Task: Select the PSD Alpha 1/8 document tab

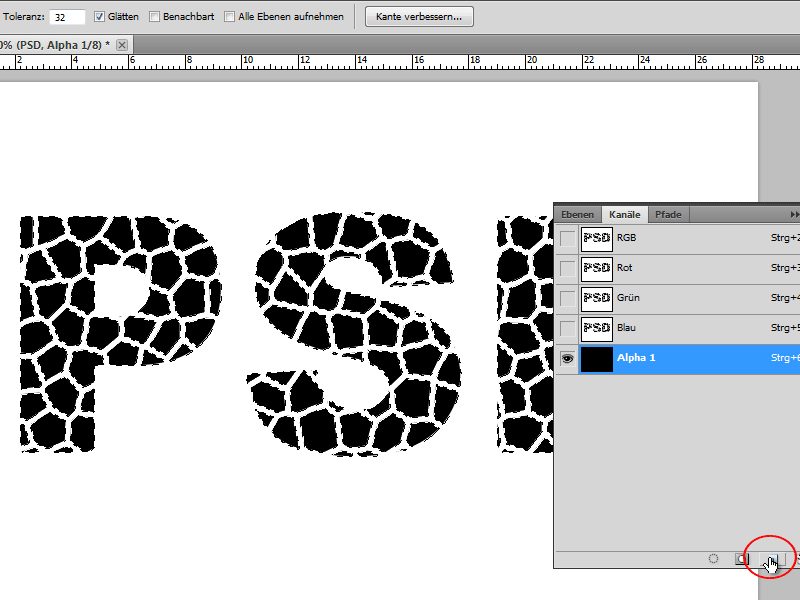Action: coord(55,45)
